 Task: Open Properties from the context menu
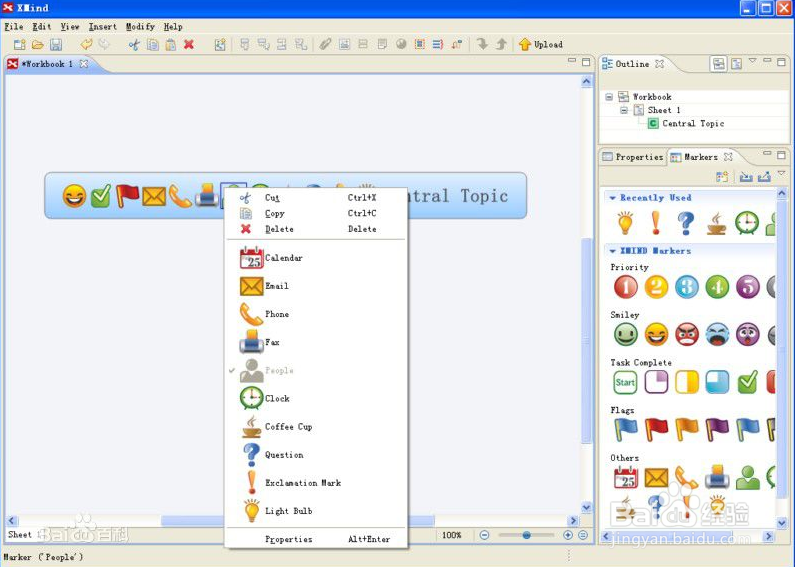pos(315,539)
